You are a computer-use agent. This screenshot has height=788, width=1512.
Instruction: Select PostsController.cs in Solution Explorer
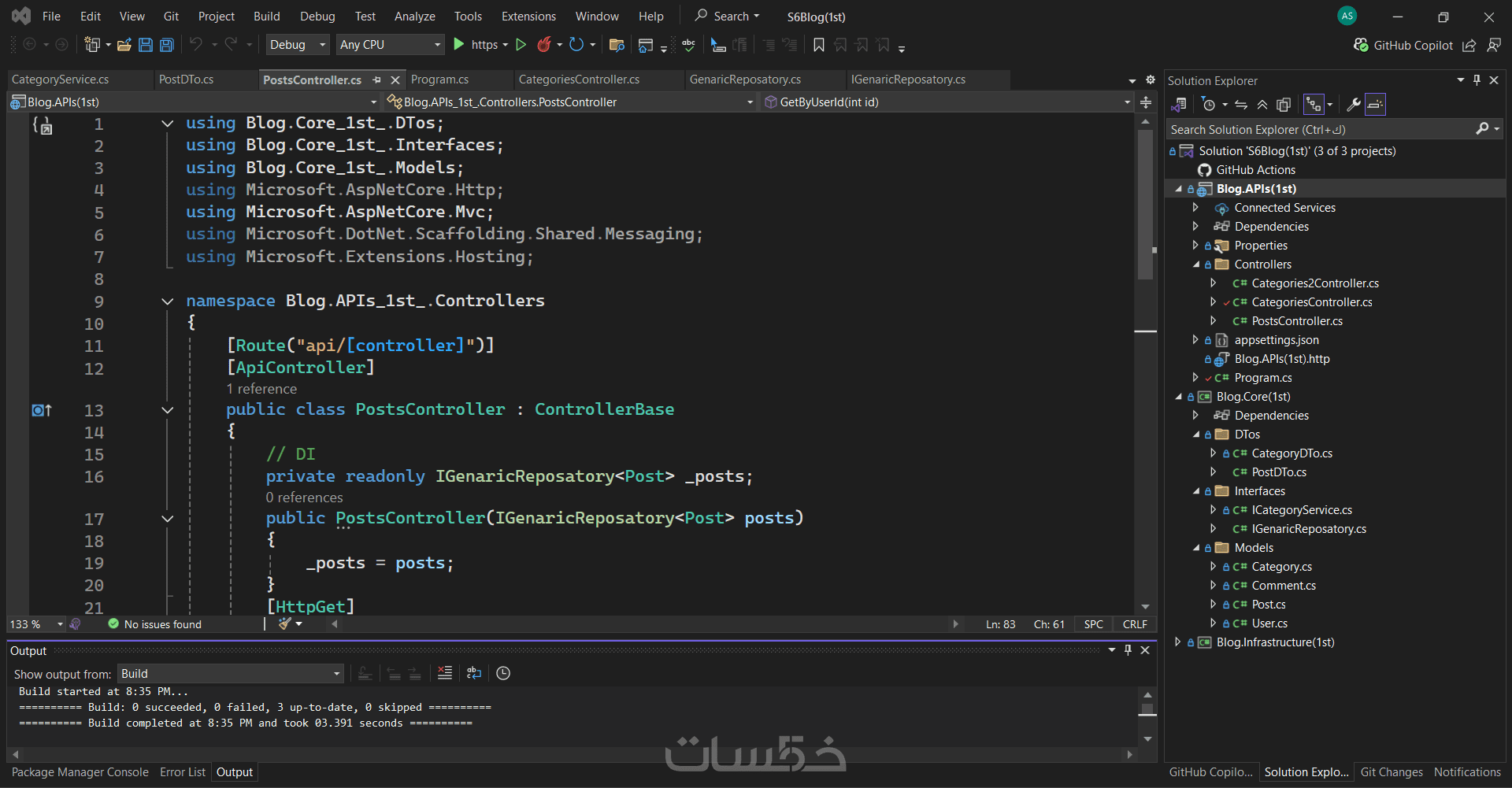[1296, 321]
